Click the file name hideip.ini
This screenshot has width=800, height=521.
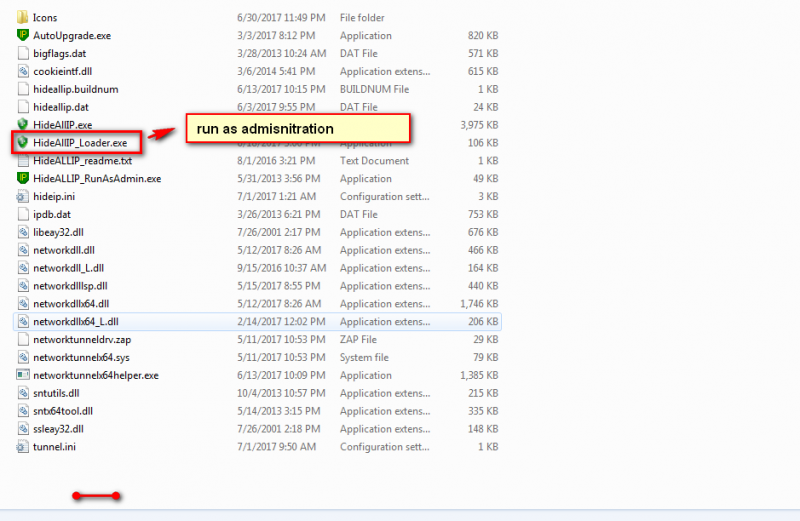click(54, 196)
